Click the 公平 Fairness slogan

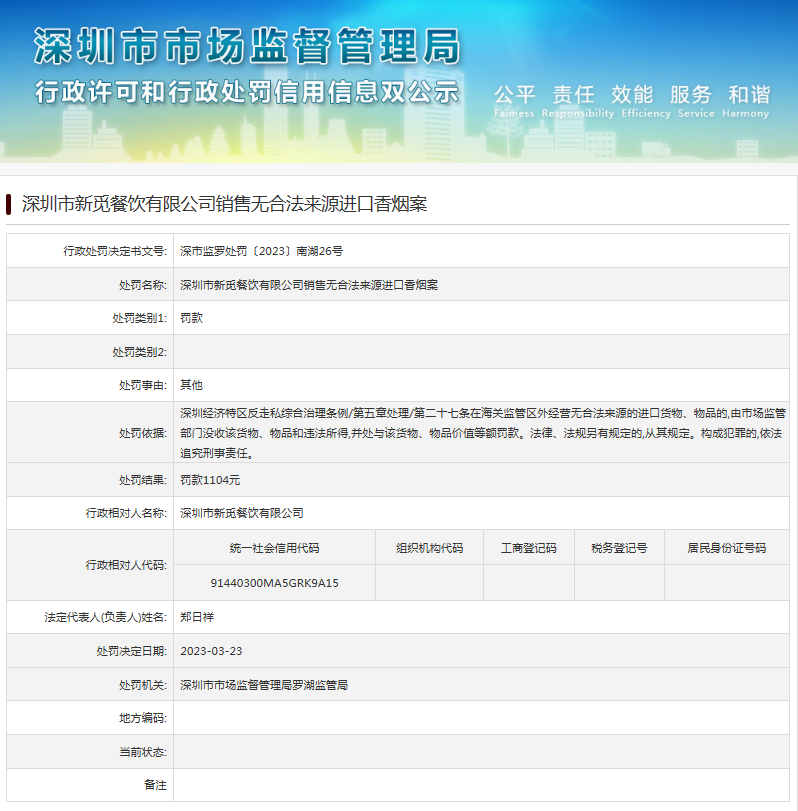click(x=514, y=101)
